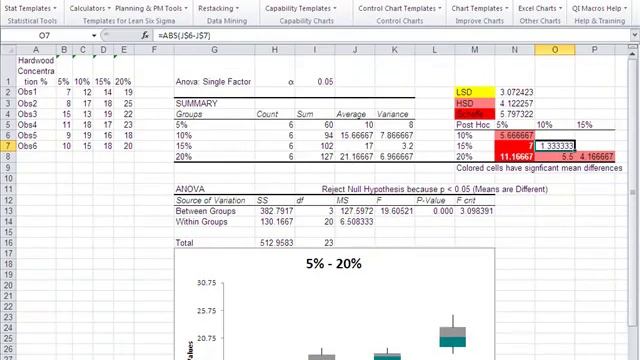Expand Capability Templates menu
Viewport: 640px width, 360px height.
(300, 8)
